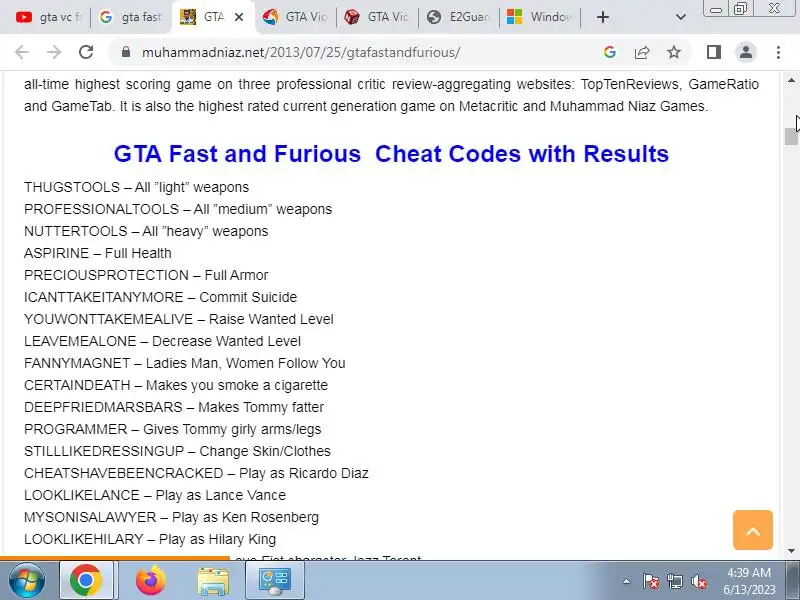This screenshot has width=800, height=600.
Task: Click the MYSONISALAWYER cheat line
Action: pyautogui.click(x=171, y=517)
